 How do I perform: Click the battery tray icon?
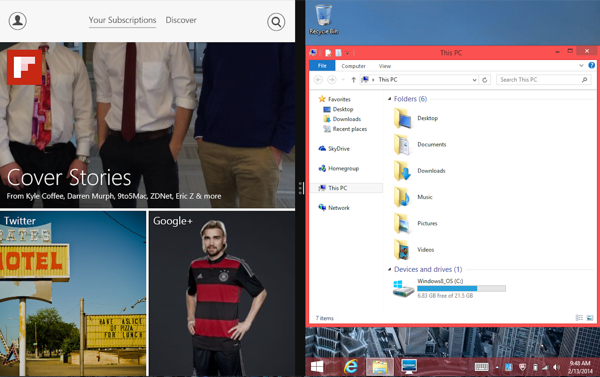click(x=535, y=367)
